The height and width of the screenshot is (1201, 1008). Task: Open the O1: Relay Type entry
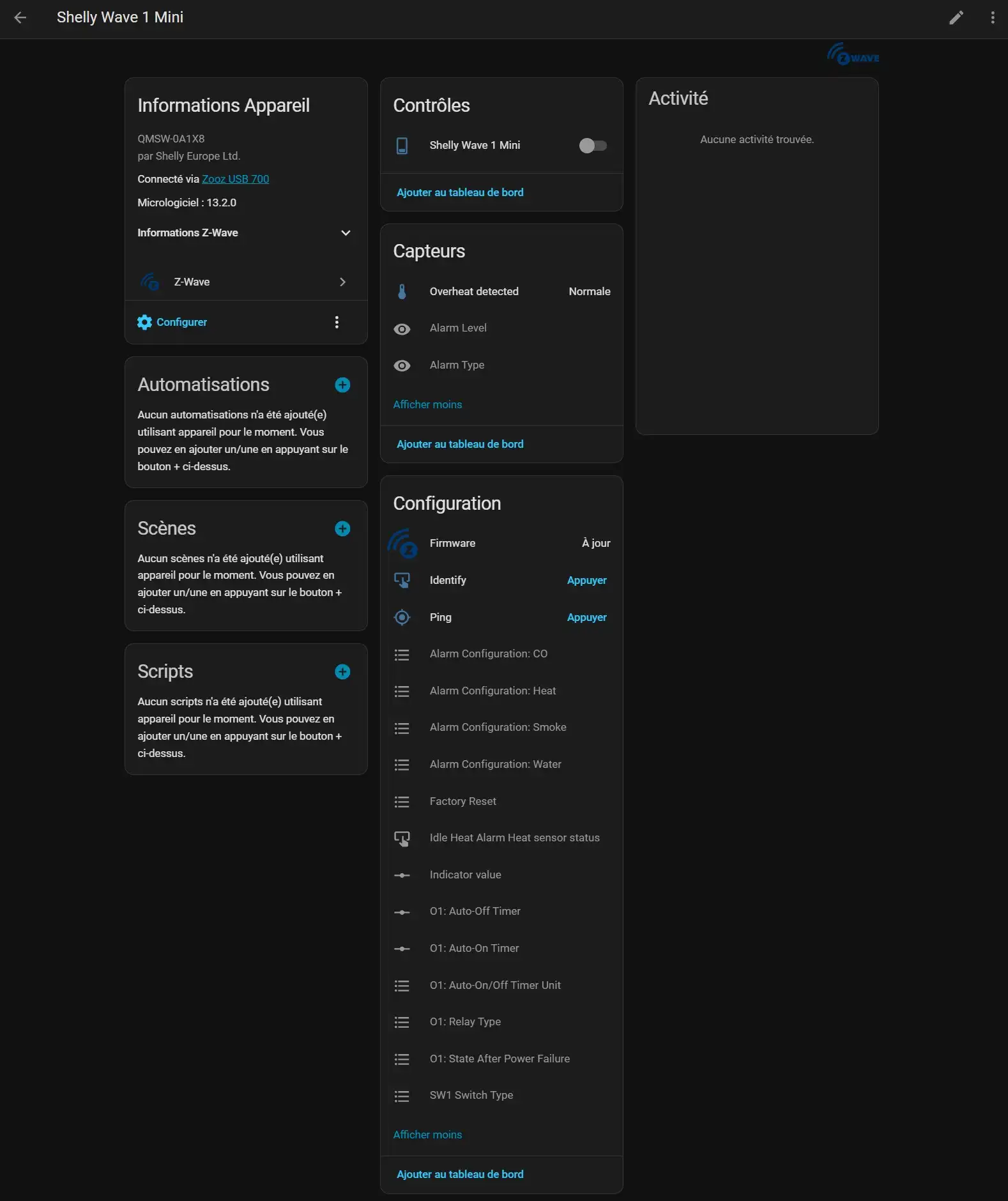[465, 1021]
